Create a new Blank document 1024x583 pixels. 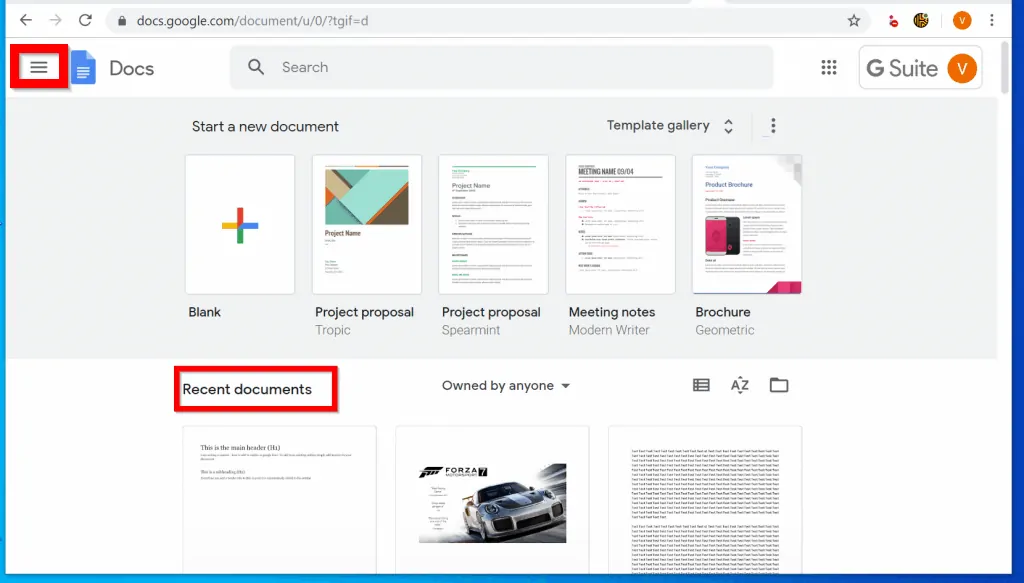pyautogui.click(x=240, y=223)
